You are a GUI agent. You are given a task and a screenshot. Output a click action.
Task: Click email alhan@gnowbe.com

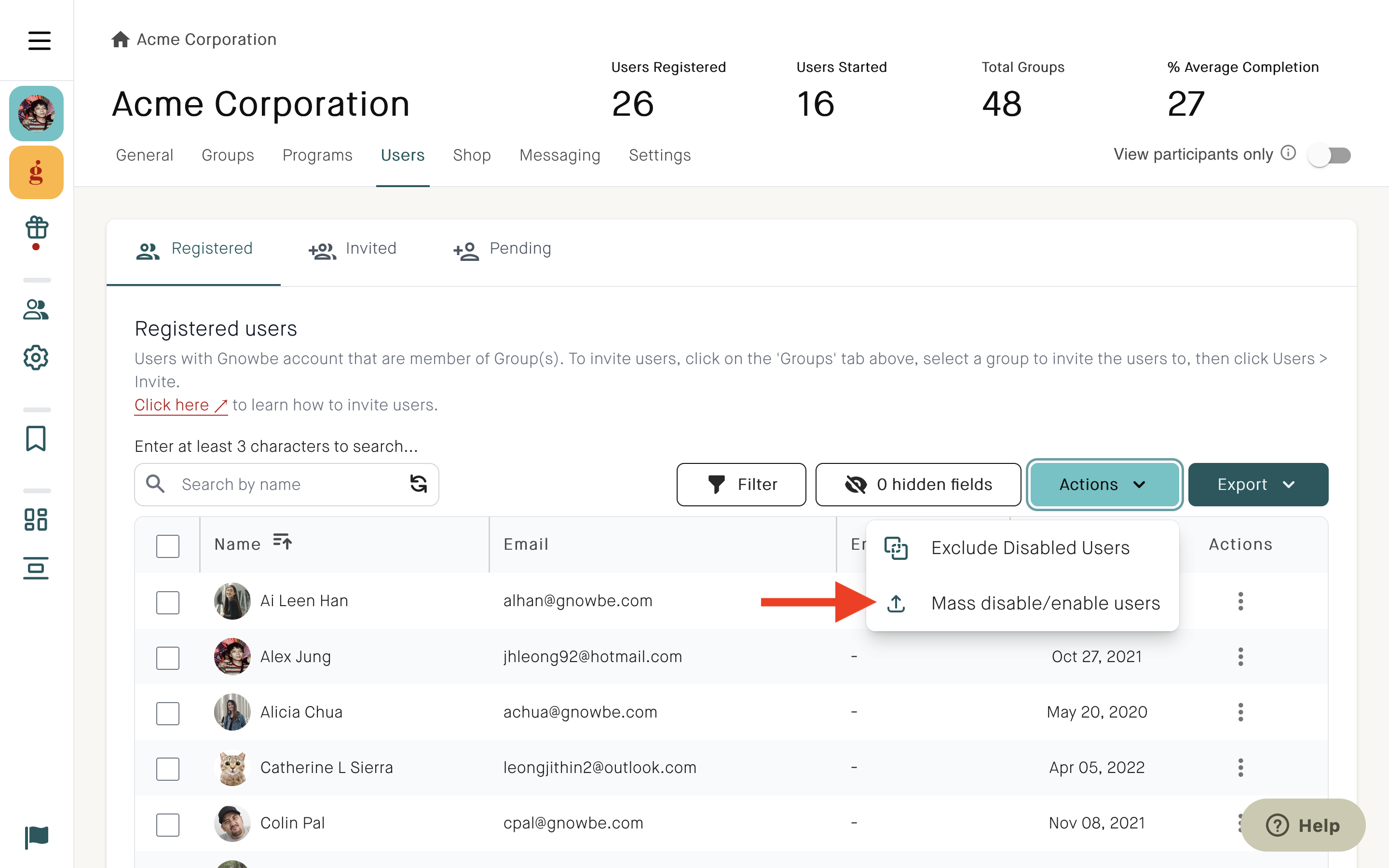click(578, 600)
